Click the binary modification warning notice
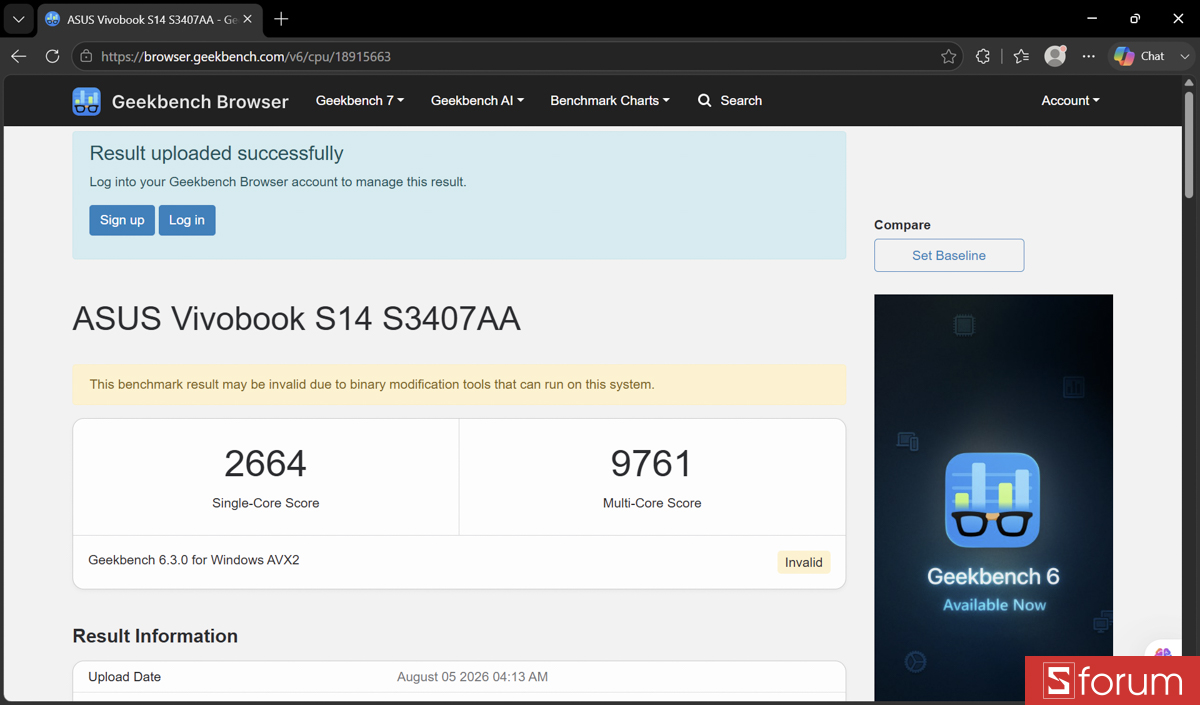The width and height of the screenshot is (1200, 705). click(x=459, y=384)
